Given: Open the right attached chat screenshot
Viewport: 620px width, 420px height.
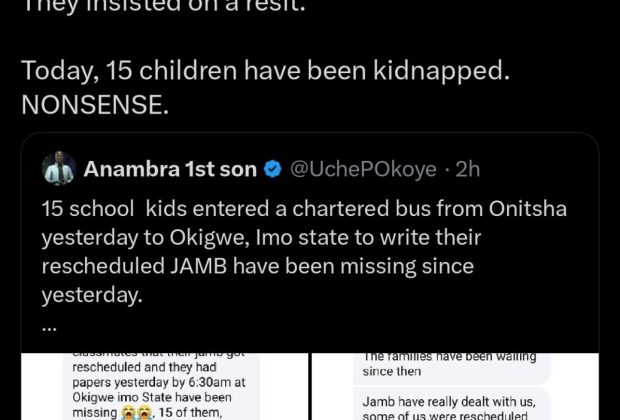Looking at the screenshot, I should pos(455,386).
